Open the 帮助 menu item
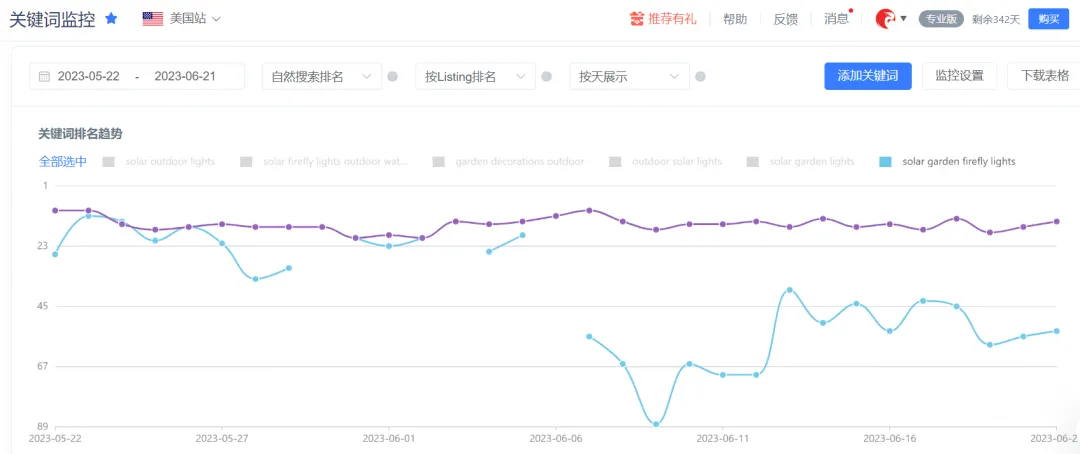 tap(735, 19)
